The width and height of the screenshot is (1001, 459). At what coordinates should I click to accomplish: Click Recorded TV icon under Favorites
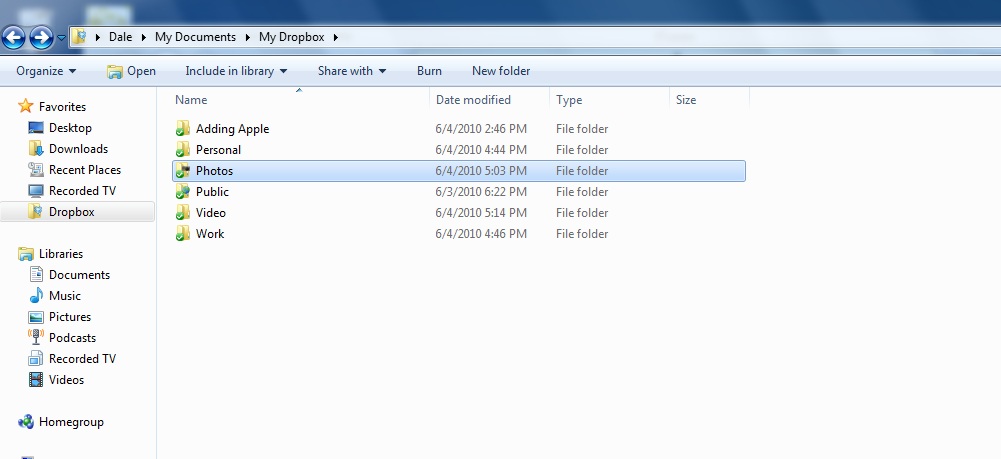(x=36, y=191)
